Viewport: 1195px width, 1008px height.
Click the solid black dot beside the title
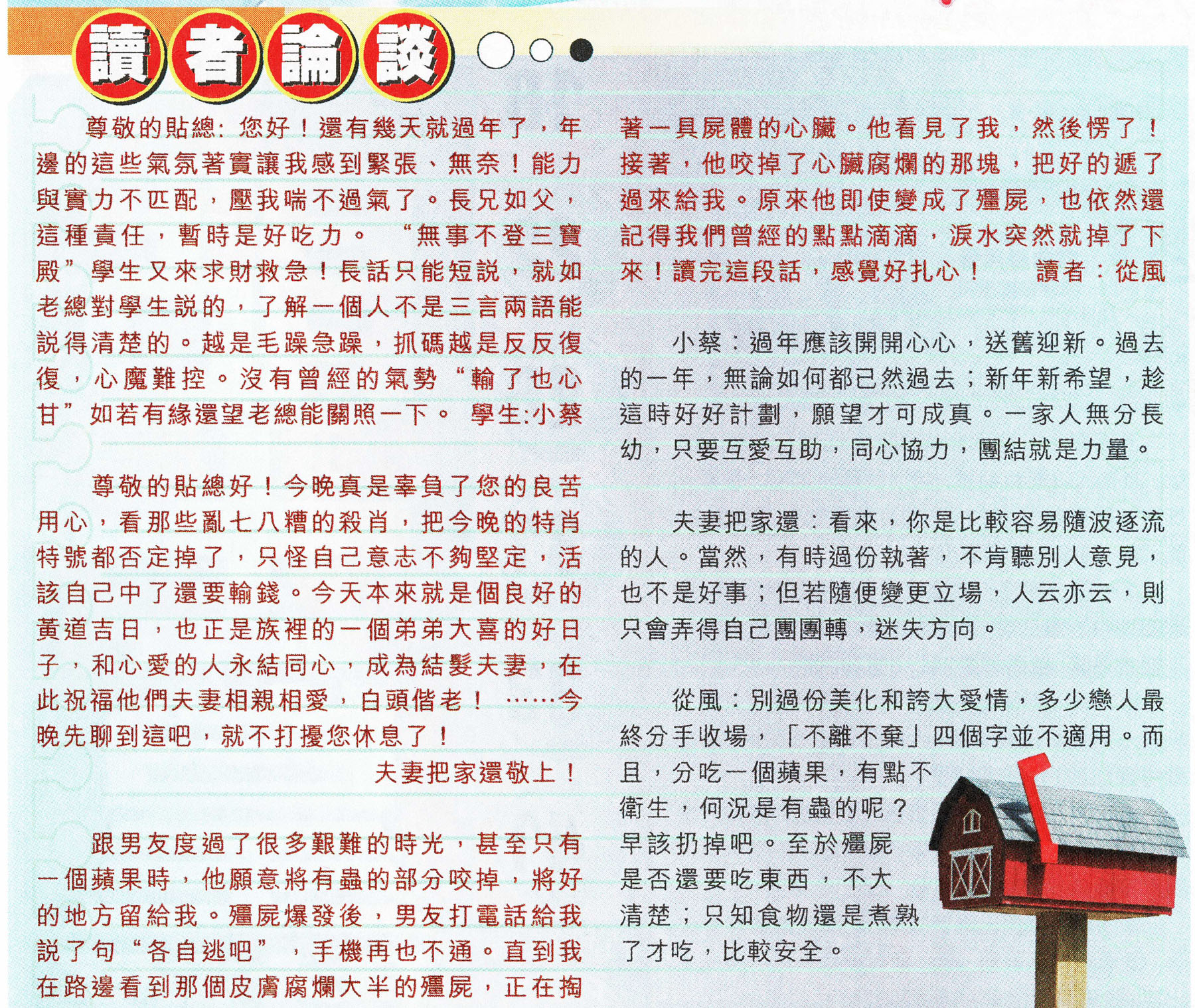[x=582, y=50]
